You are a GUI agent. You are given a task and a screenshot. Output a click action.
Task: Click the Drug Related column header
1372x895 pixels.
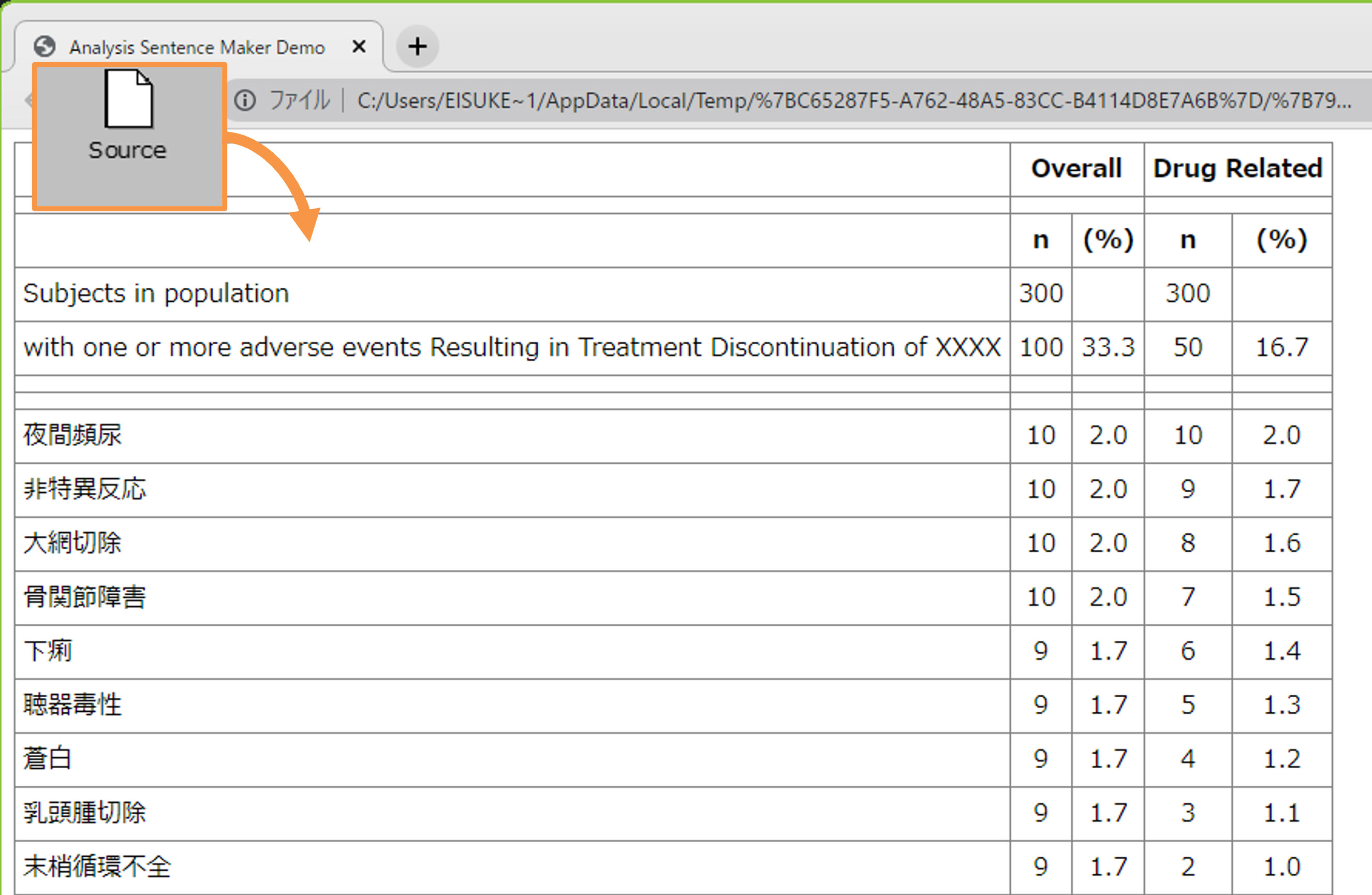[1237, 168]
